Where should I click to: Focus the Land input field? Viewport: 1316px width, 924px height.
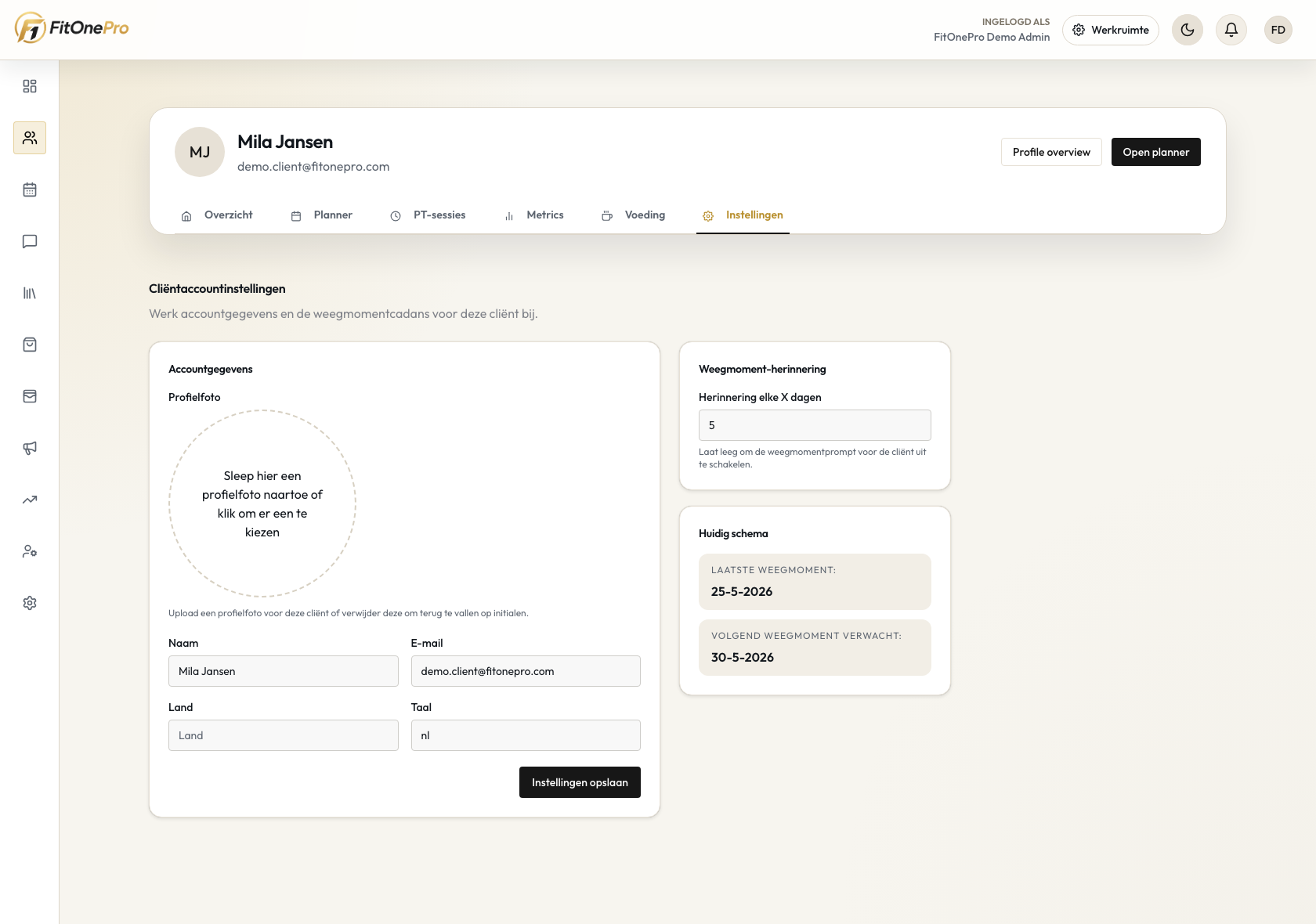tap(284, 735)
